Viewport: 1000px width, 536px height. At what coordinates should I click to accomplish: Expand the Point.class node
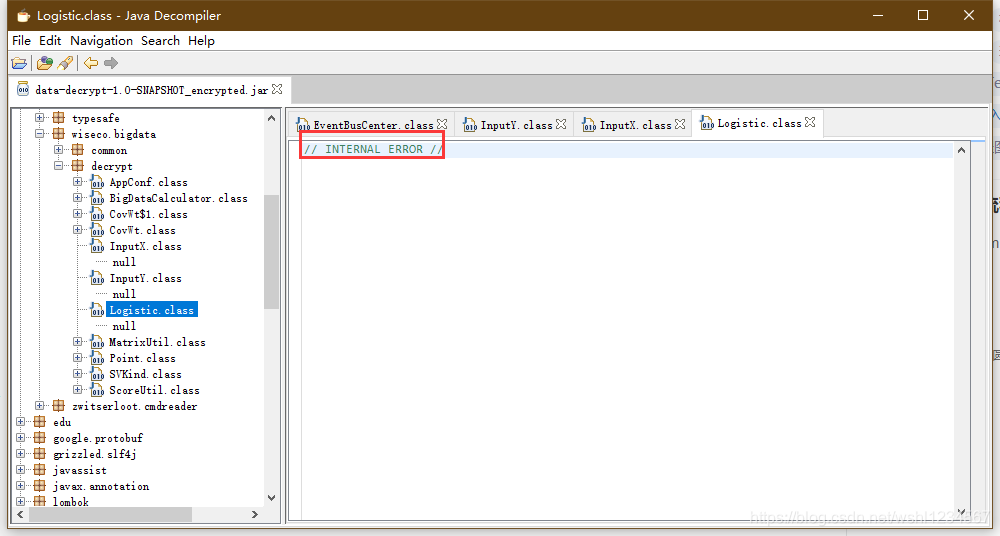click(78, 358)
